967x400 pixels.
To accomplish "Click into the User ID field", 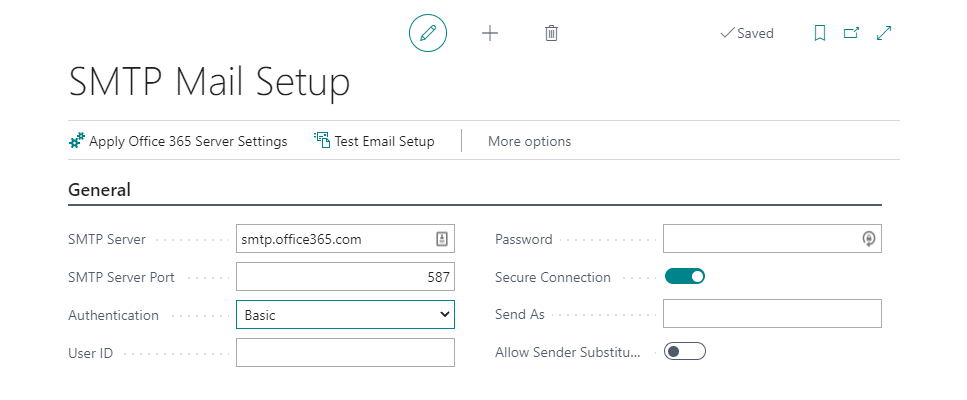I will [345, 353].
